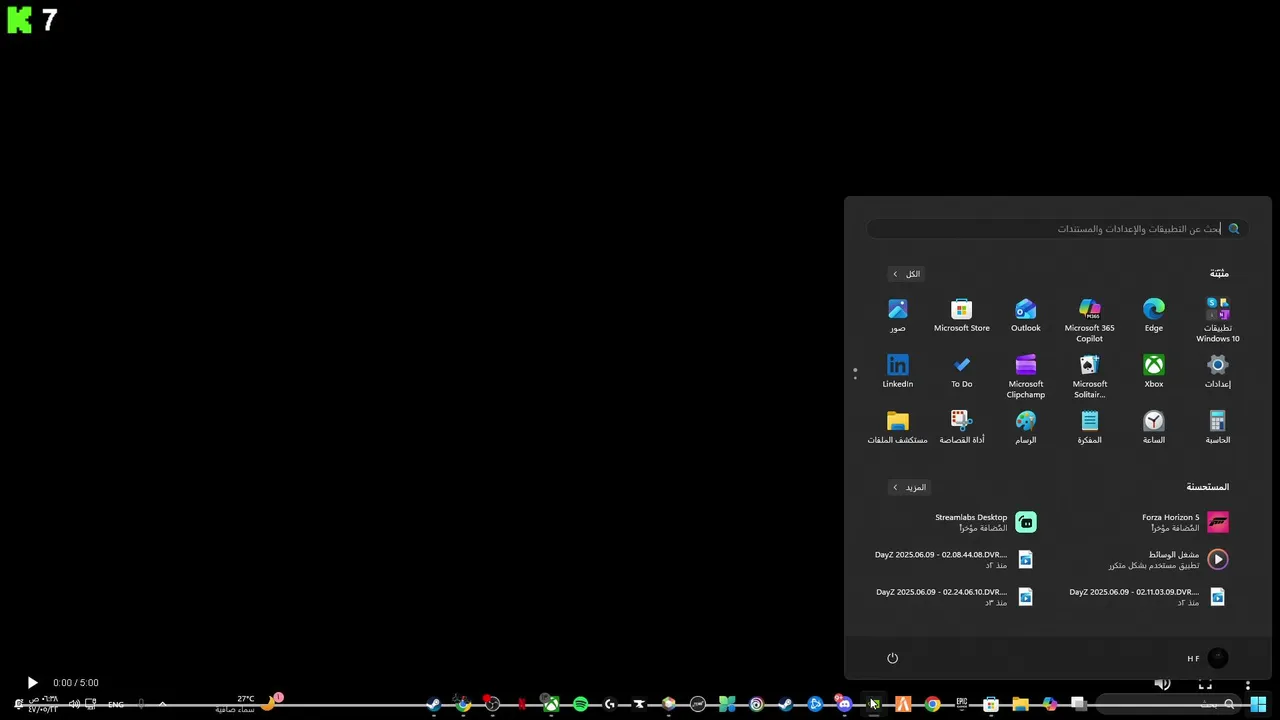Viewport: 1280px width, 720px height.
Task: Open Microsoft Store on the taskbar
Action: tap(991, 704)
